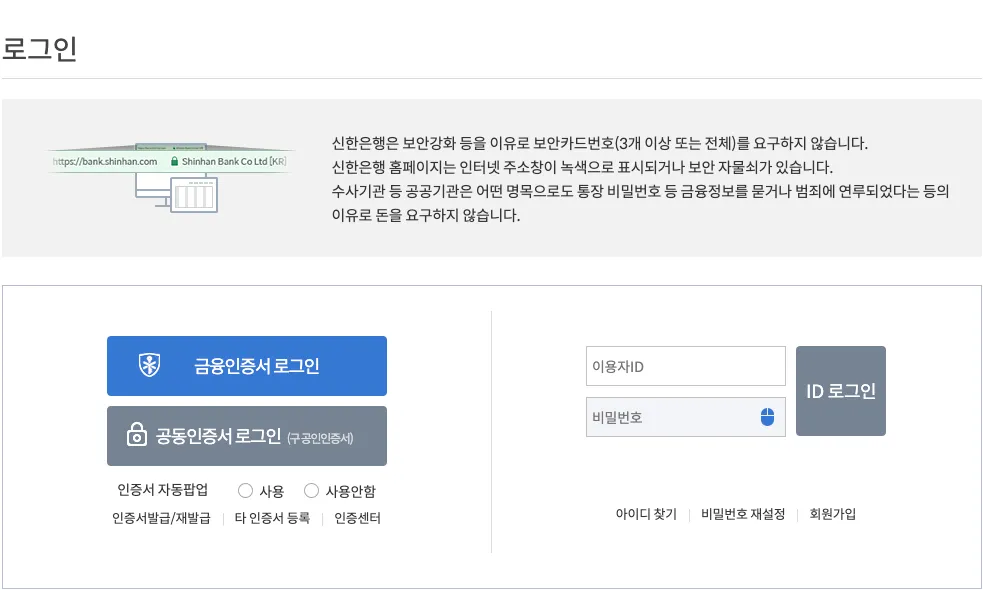983x590 pixels.
Task: Click the 로그인 page heading
Action: (x=39, y=49)
